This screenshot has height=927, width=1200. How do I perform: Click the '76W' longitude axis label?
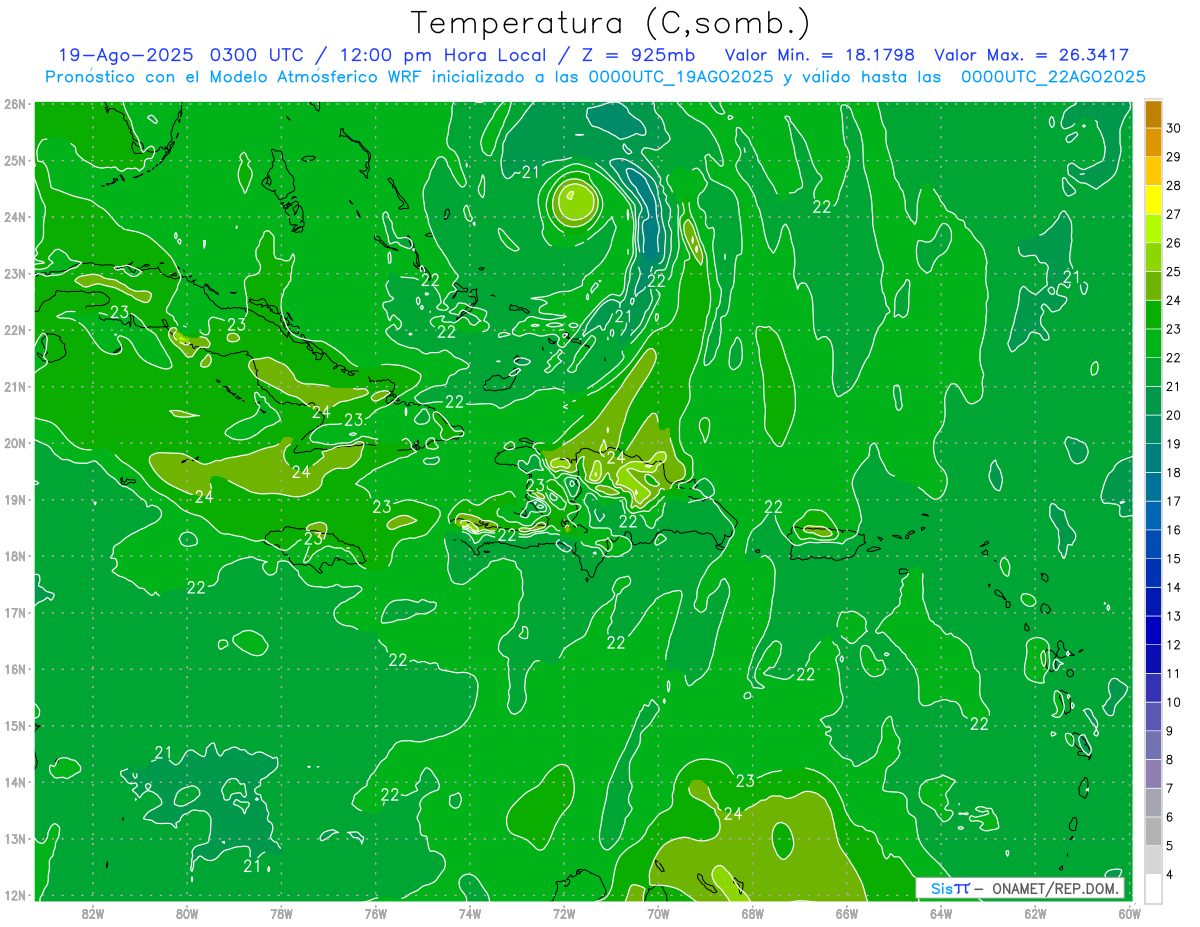click(375, 913)
